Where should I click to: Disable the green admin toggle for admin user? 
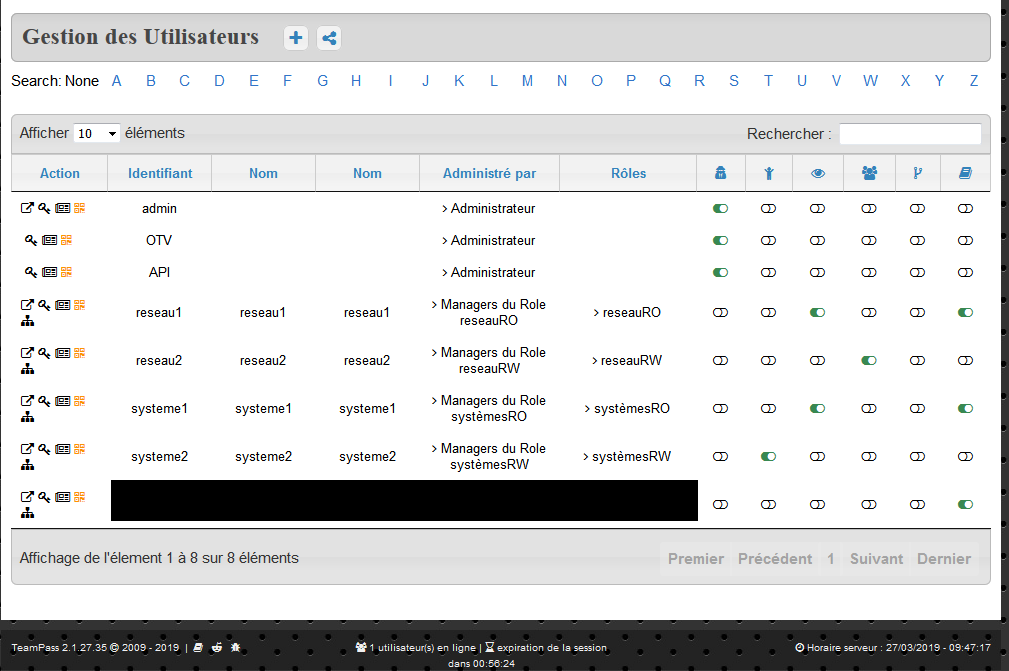[x=720, y=208]
